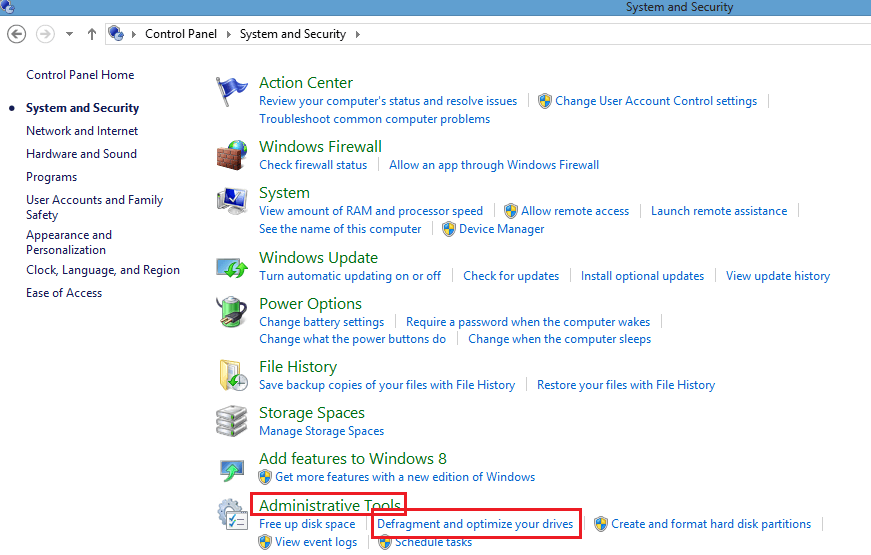871x555 pixels.
Task: Click Allow remote access
Action: coord(575,211)
